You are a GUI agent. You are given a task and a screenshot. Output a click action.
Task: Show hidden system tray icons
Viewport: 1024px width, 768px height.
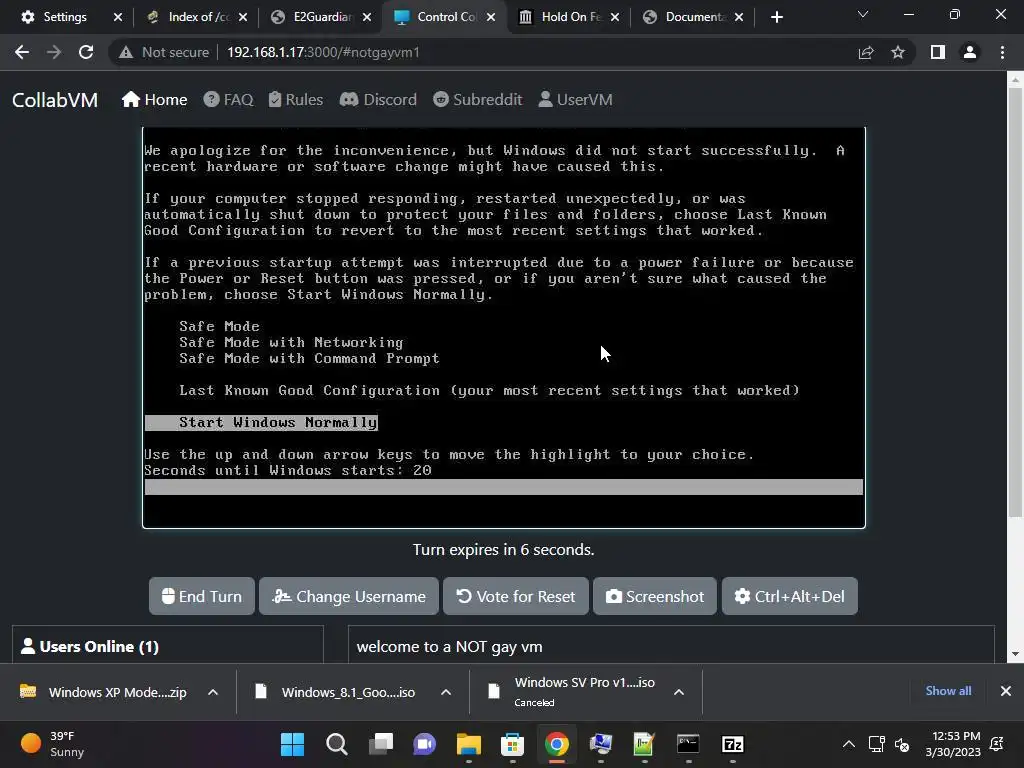point(848,744)
